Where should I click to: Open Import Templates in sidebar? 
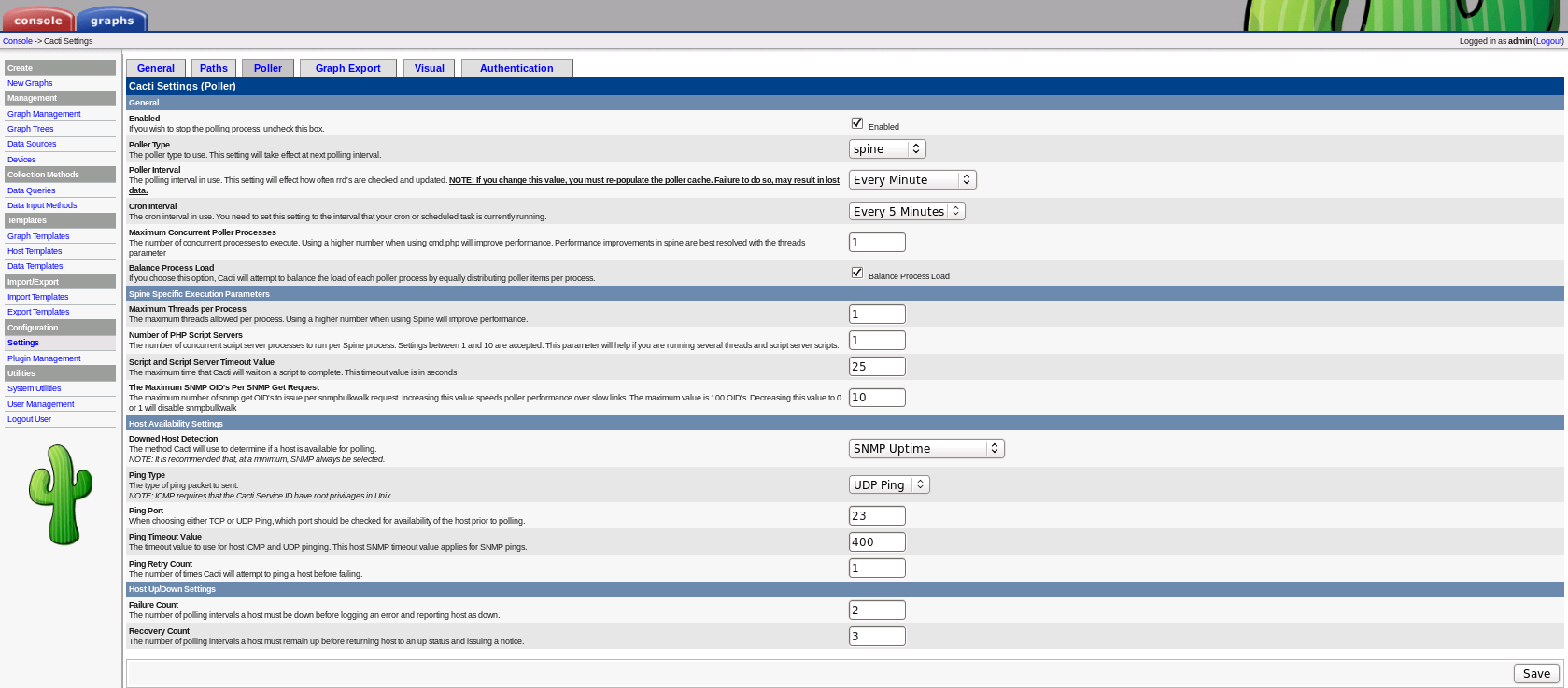(38, 297)
